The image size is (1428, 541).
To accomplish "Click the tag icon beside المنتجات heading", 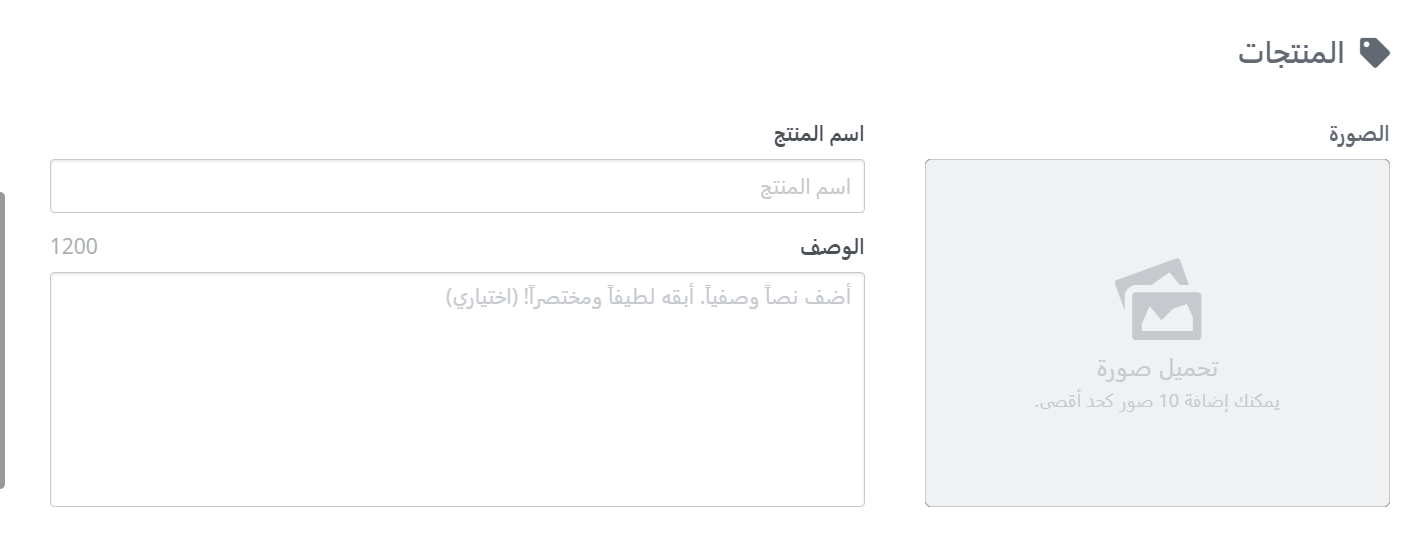I will pos(1375,53).
